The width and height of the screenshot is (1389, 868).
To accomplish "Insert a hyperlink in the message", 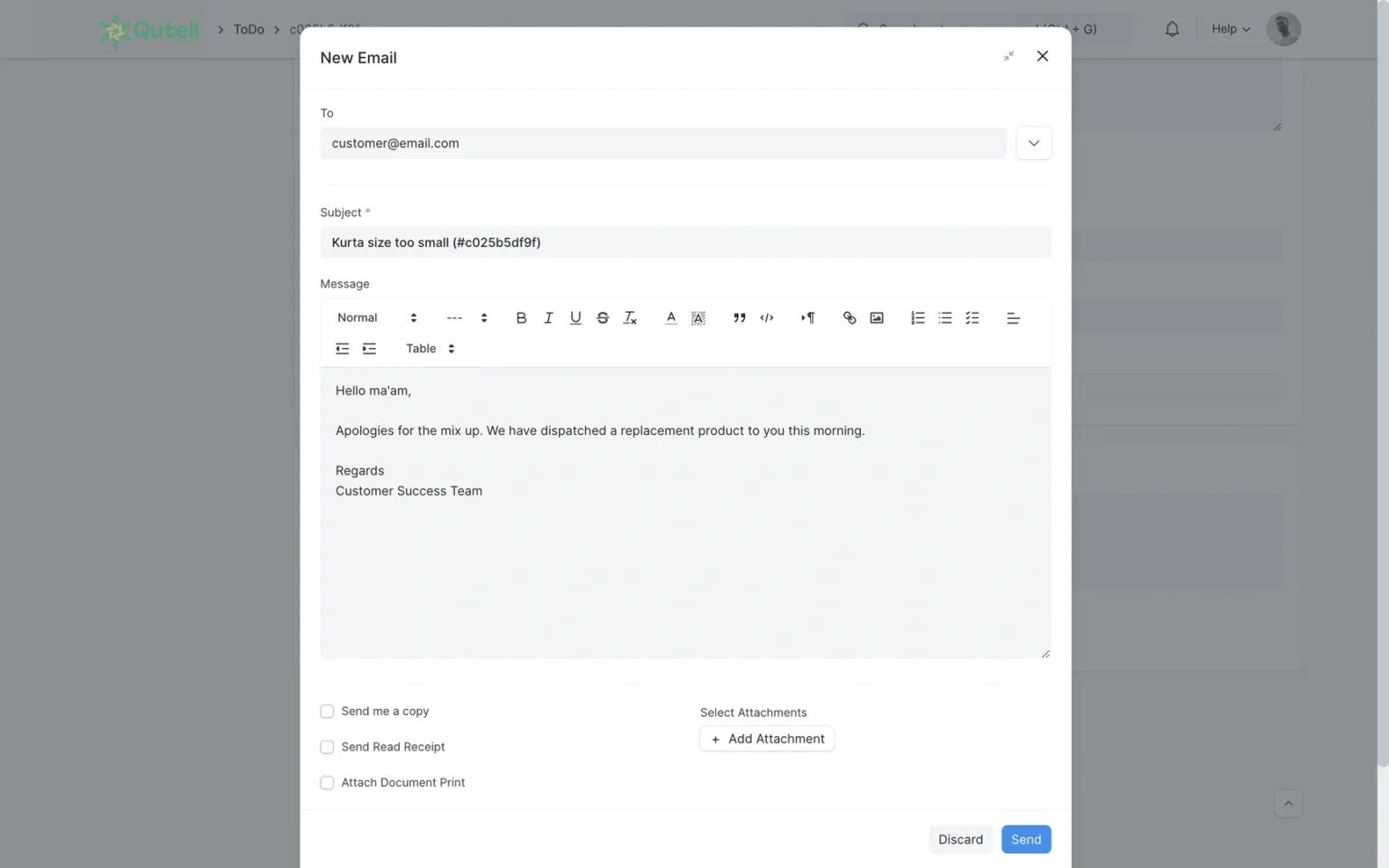I will coord(849,317).
